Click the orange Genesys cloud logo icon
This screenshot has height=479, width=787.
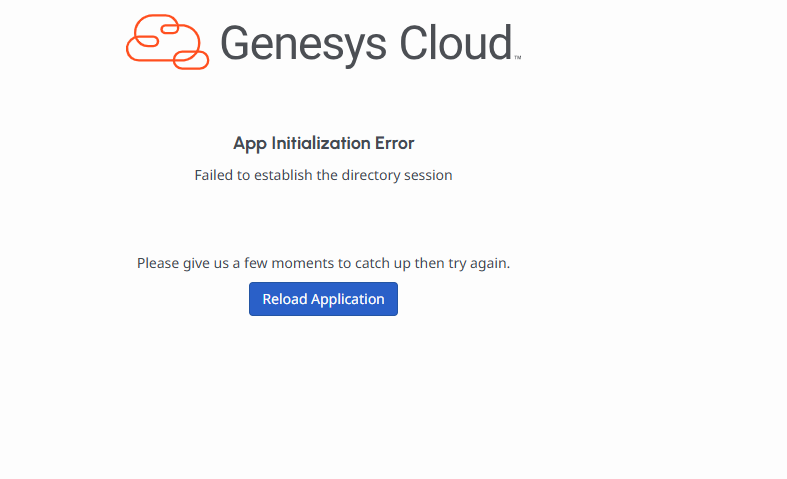pos(167,42)
